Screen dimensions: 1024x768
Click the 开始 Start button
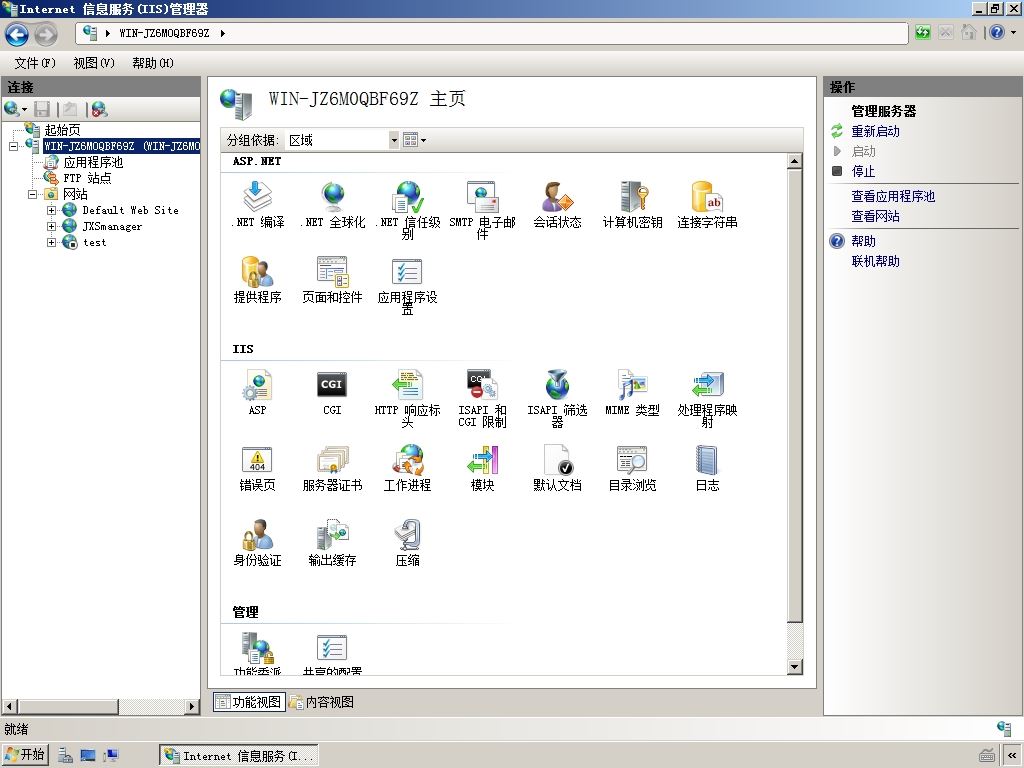[x=25, y=755]
